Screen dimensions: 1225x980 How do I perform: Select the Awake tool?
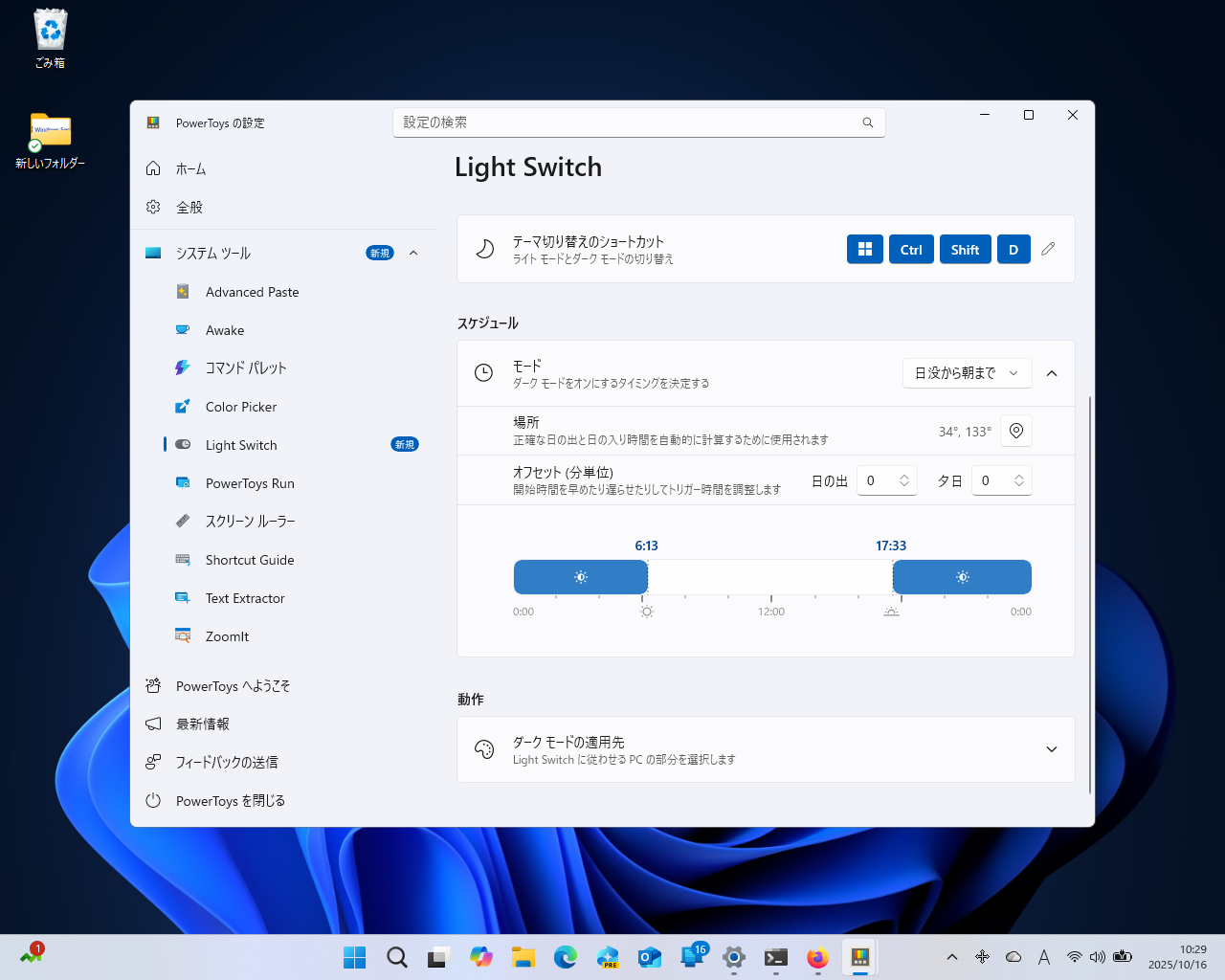(225, 329)
